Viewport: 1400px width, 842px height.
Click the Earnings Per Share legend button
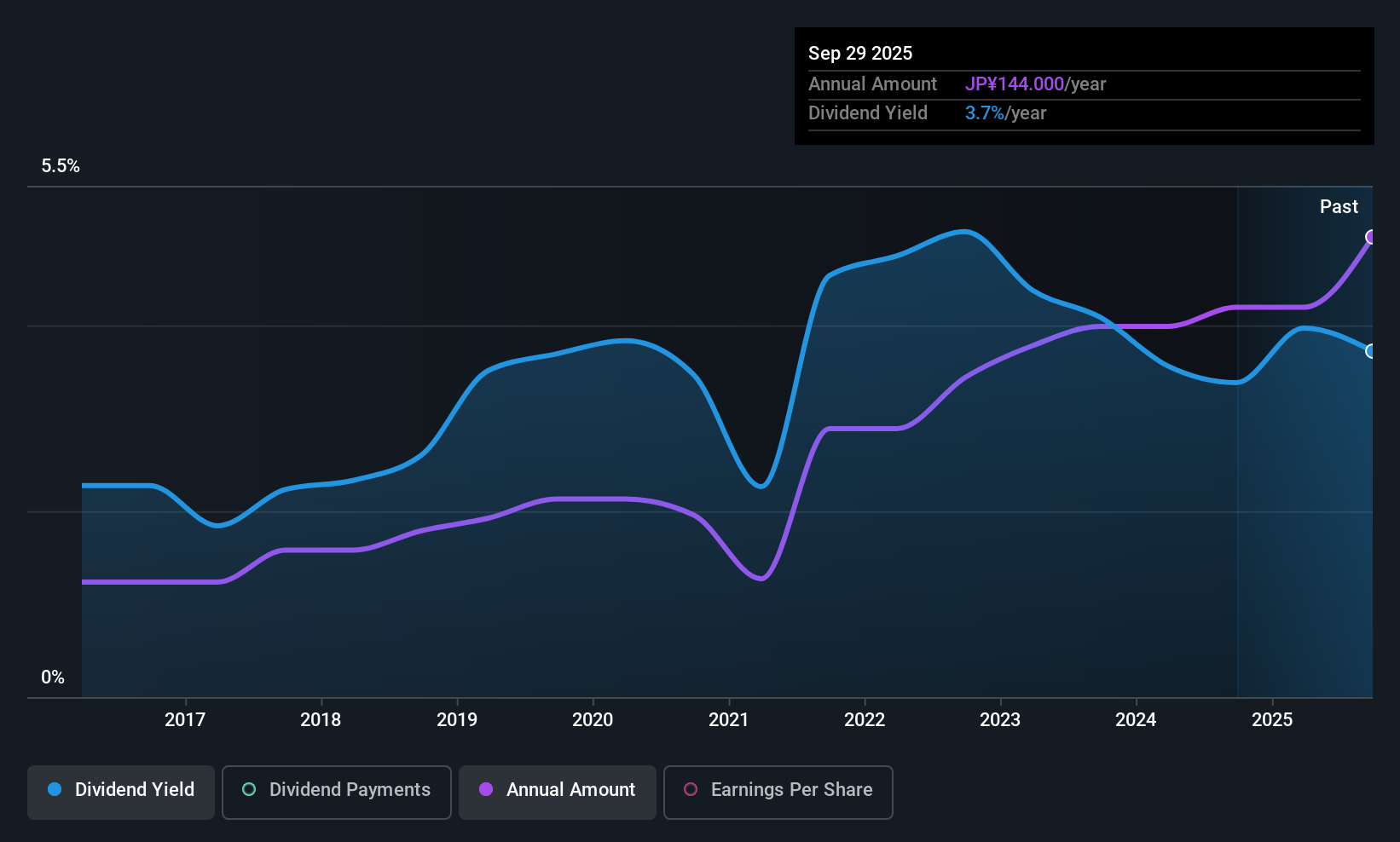[x=777, y=790]
